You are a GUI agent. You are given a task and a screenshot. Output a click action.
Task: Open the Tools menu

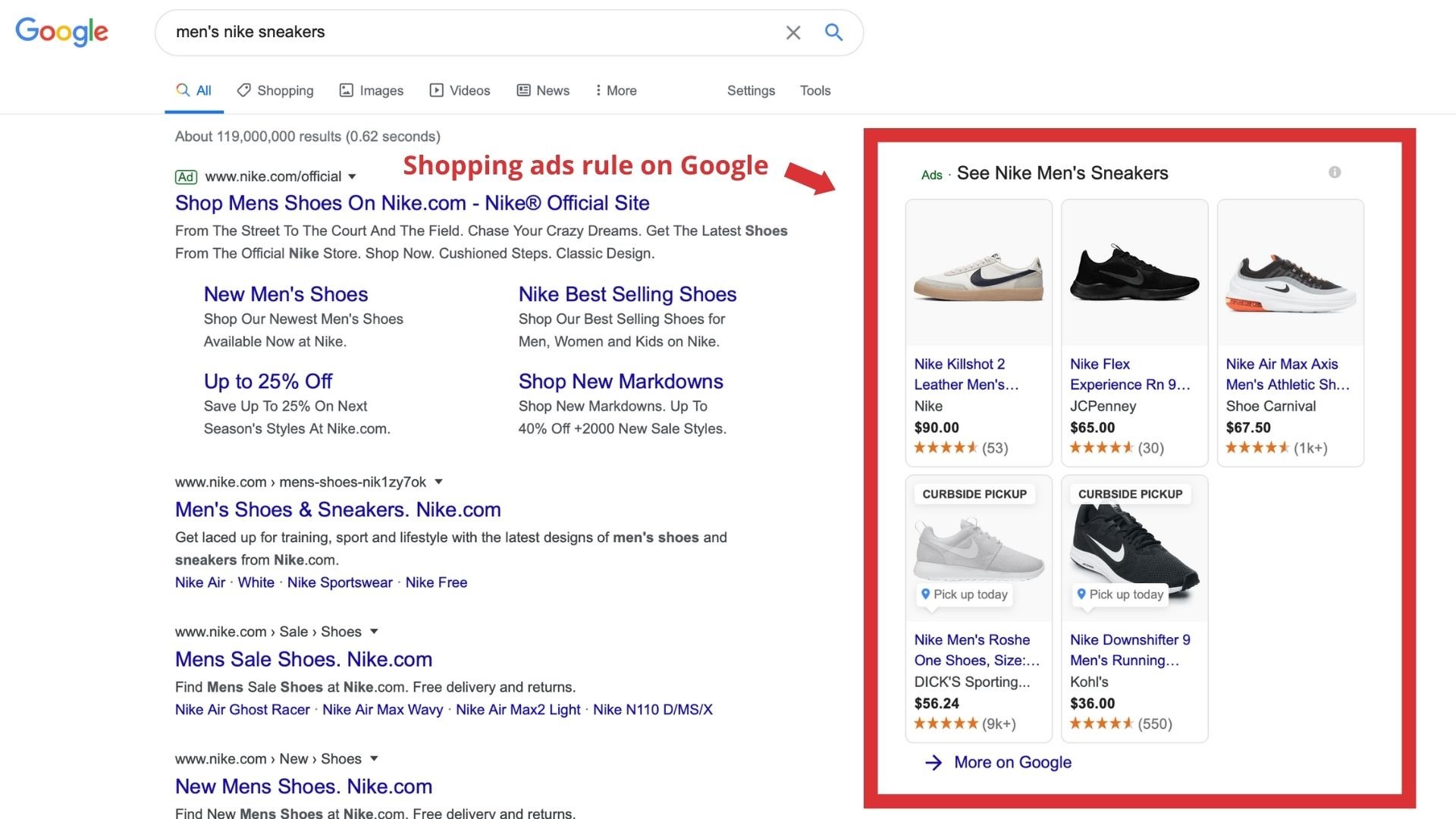(815, 90)
